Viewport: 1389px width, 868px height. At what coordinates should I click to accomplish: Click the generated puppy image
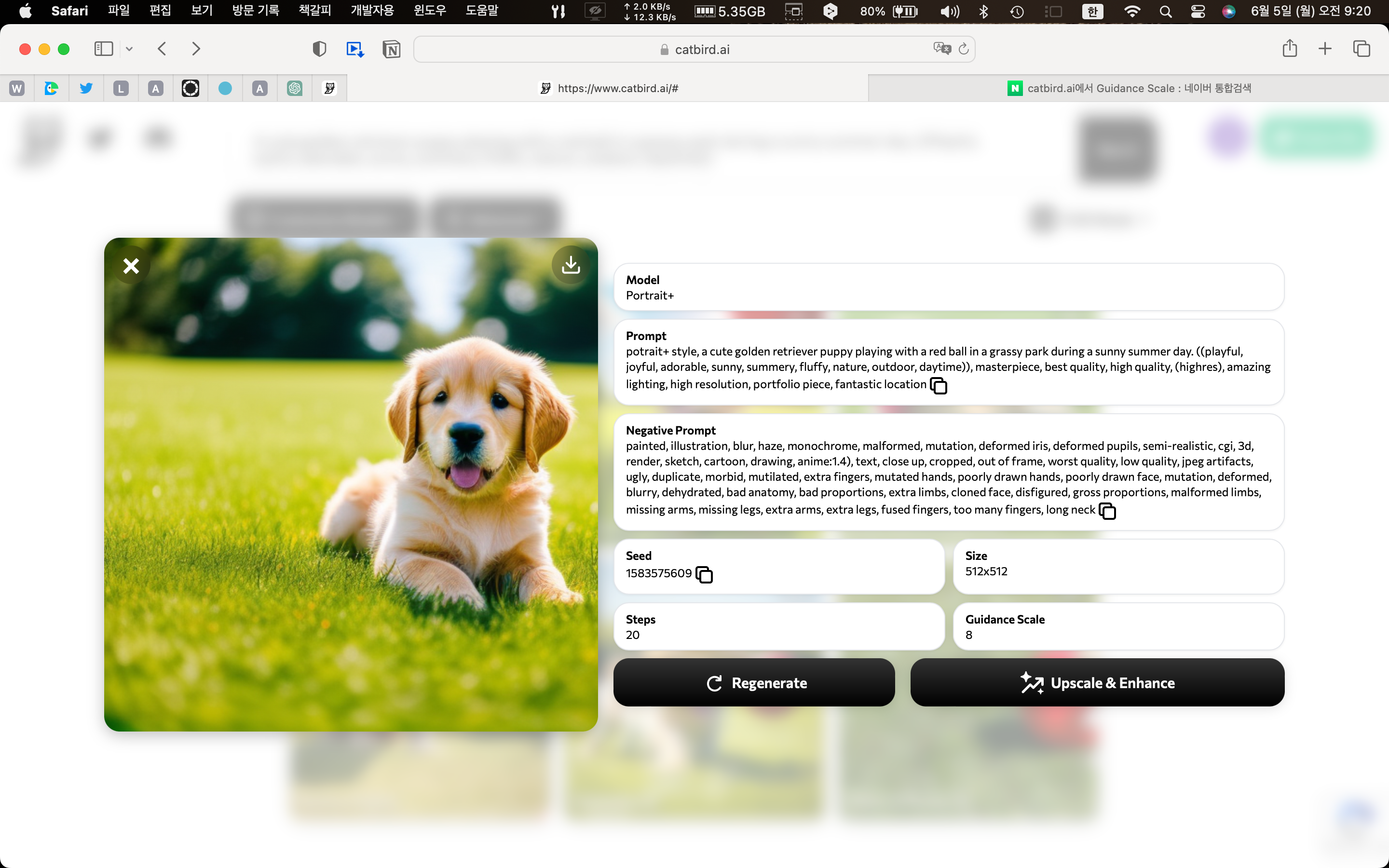pos(351,484)
